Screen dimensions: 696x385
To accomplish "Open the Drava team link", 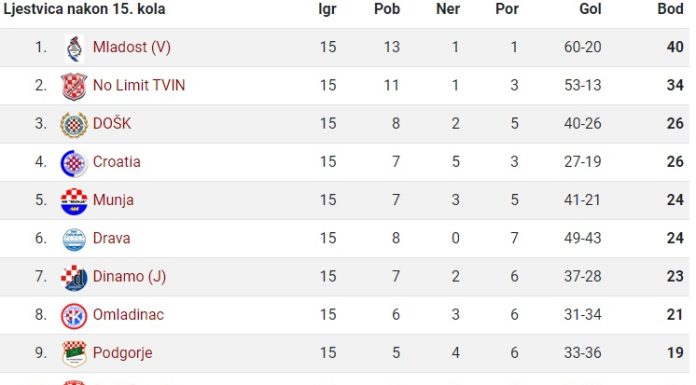I will pos(111,238).
